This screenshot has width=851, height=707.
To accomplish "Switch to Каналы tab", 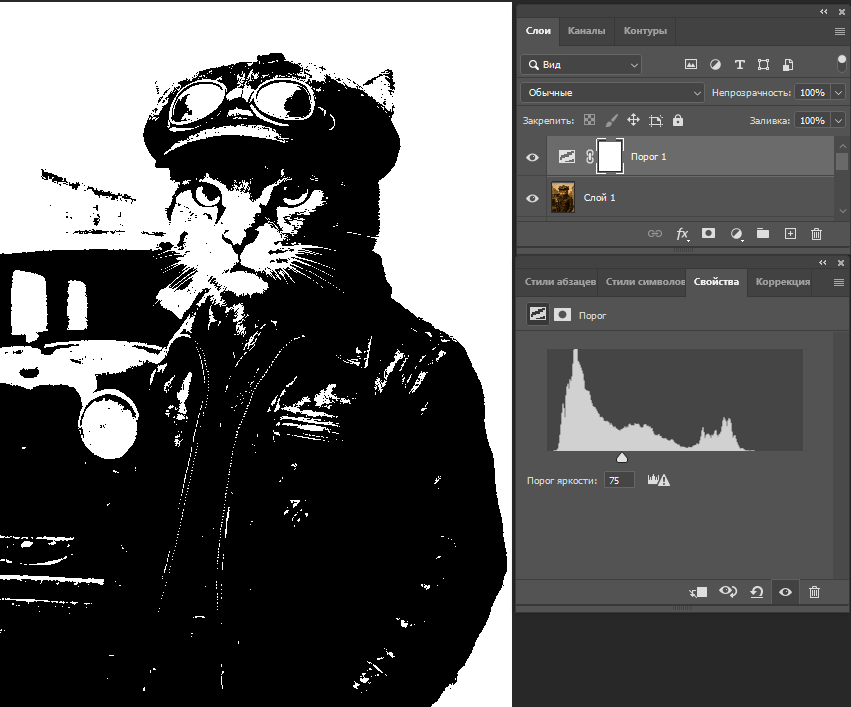I will pos(586,31).
